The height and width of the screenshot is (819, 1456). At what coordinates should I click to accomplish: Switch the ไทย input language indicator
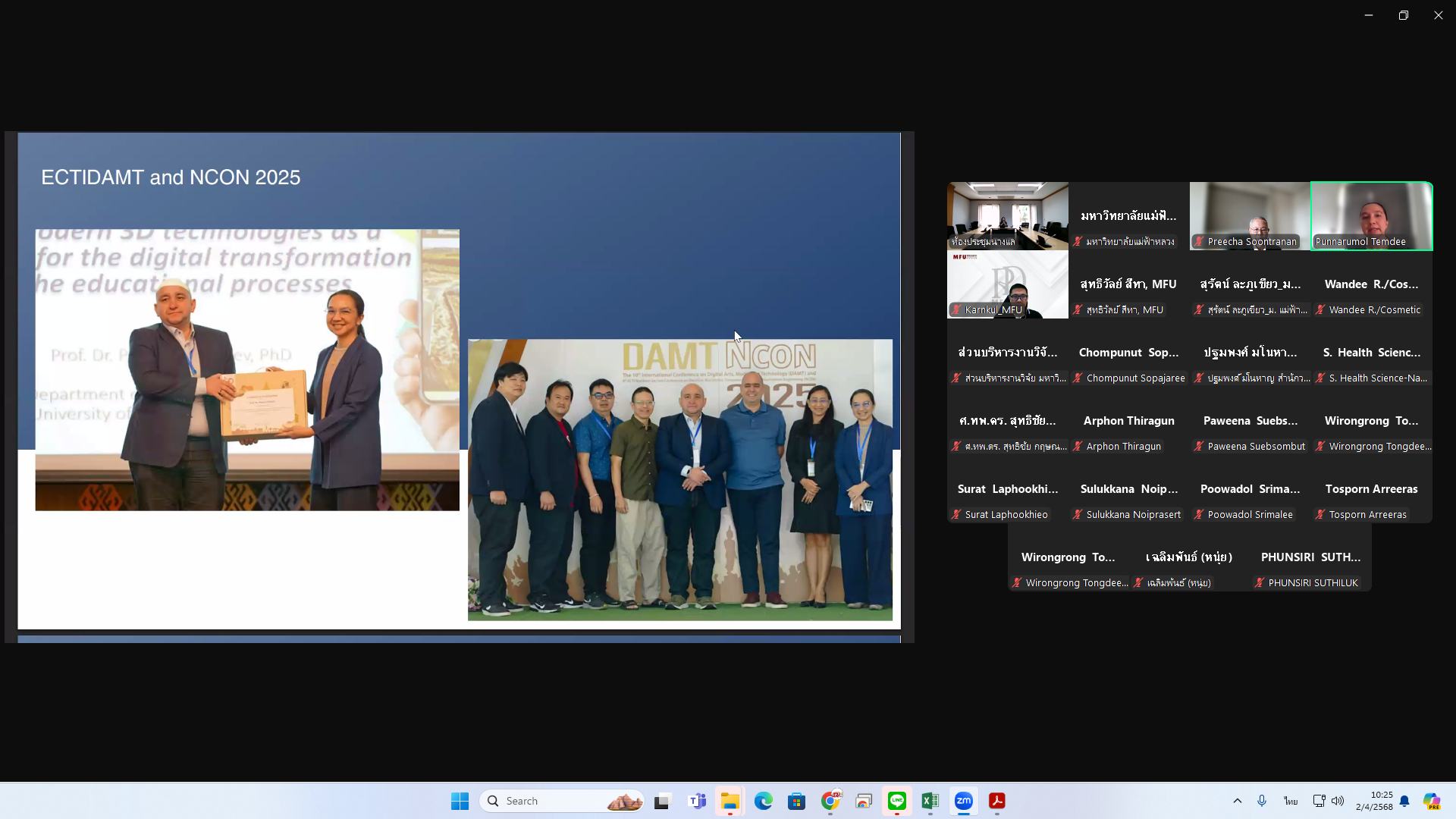click(1290, 801)
